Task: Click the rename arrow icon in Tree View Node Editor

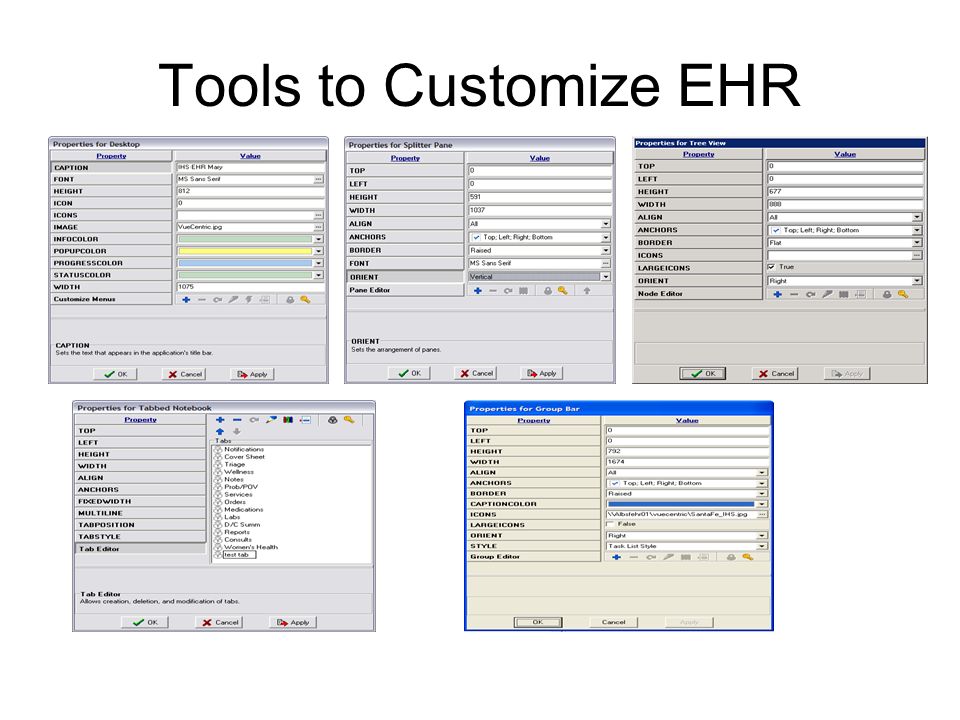Action: [x=810, y=294]
